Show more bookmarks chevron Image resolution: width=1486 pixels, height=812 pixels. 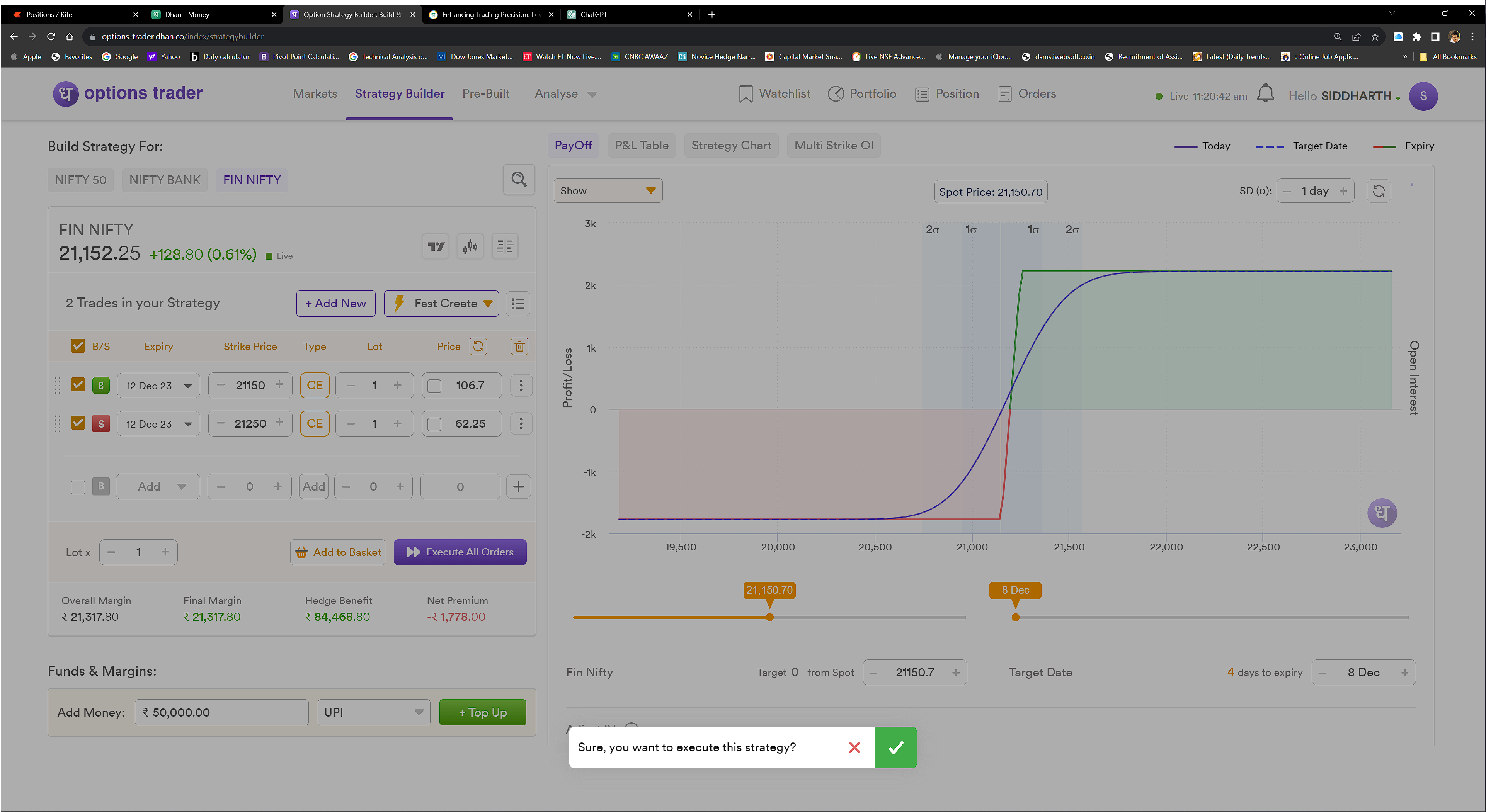point(1405,56)
